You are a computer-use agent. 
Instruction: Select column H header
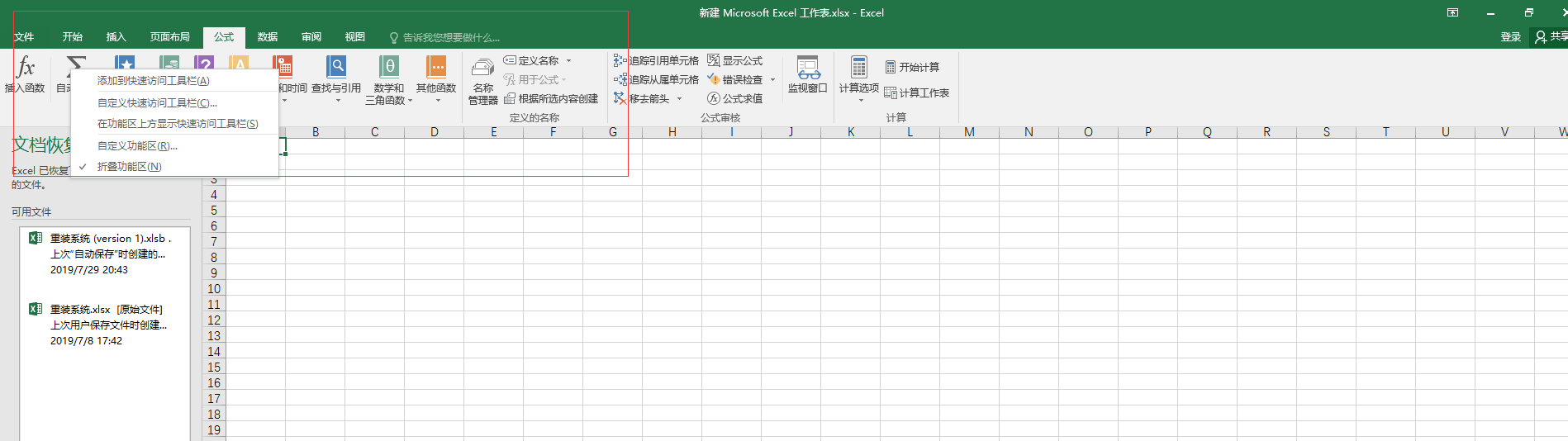click(x=672, y=131)
